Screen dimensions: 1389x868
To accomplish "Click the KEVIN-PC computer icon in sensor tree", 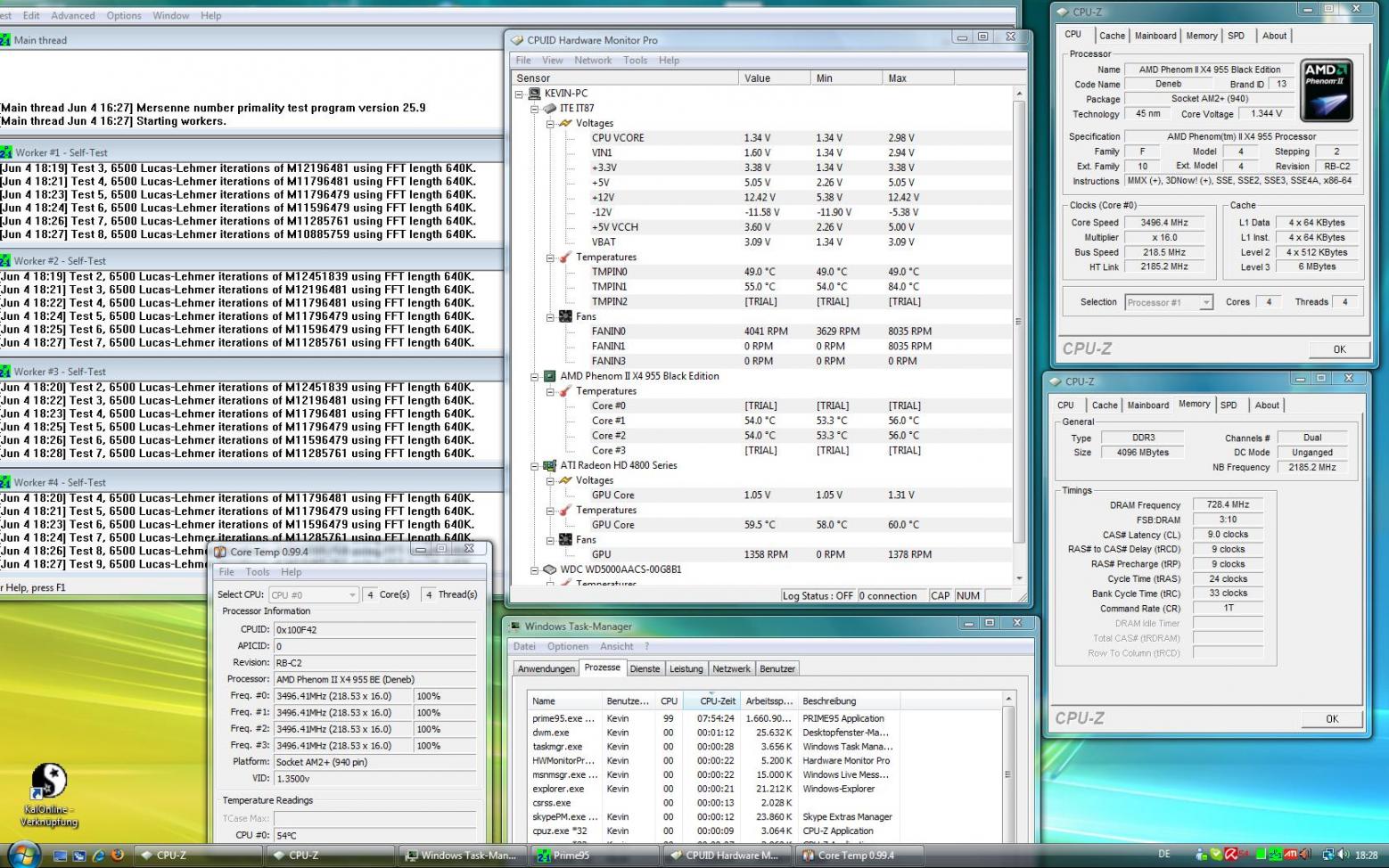I will [534, 94].
